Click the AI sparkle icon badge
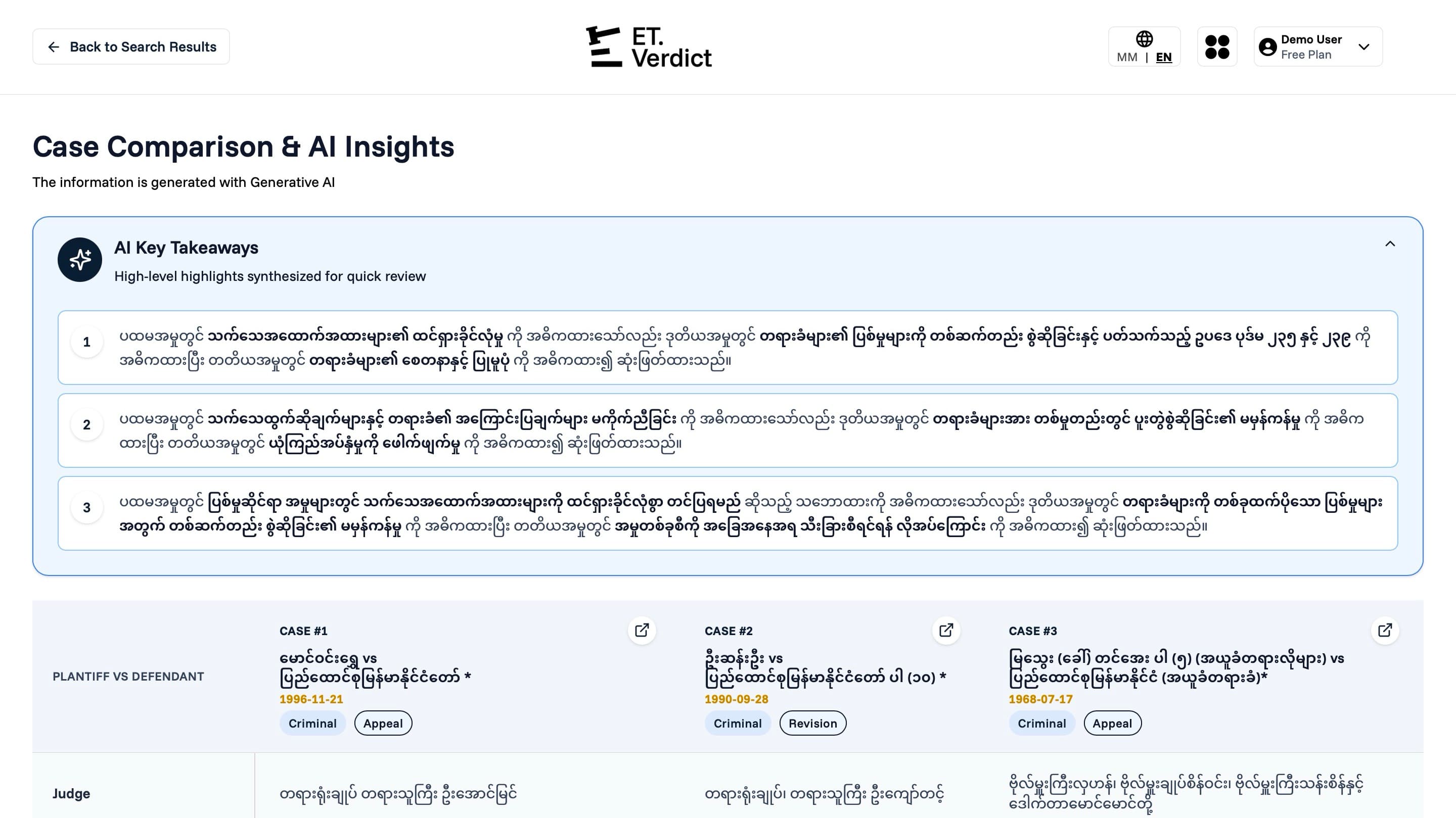The width and height of the screenshot is (1456, 818). [80, 260]
